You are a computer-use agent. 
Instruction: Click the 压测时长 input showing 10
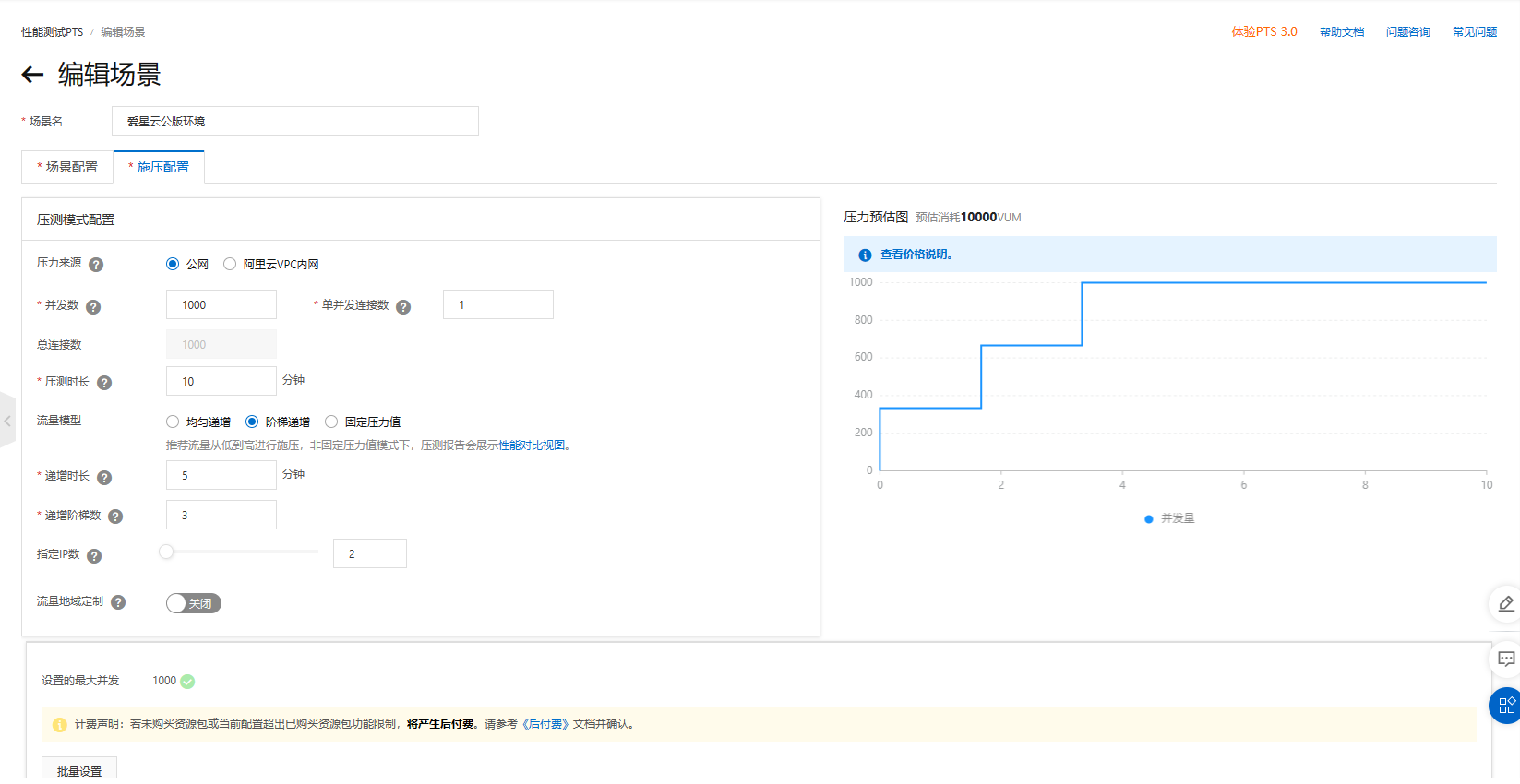pos(221,381)
